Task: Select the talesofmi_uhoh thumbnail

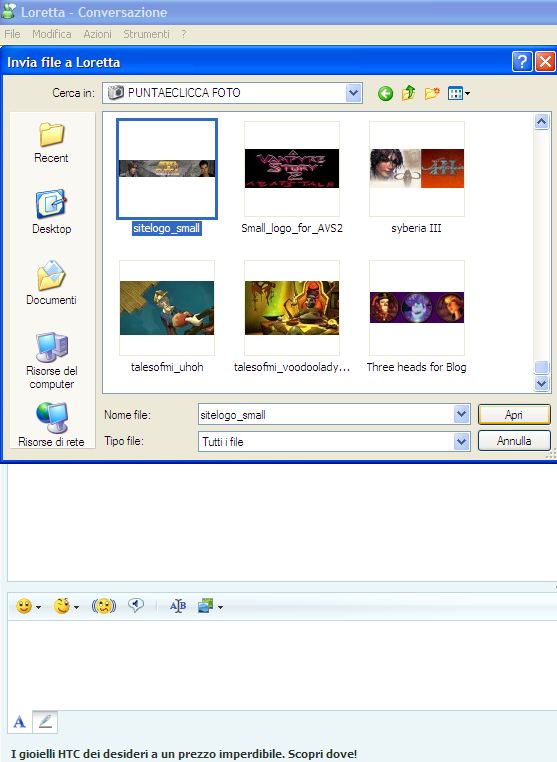Action: 167,308
